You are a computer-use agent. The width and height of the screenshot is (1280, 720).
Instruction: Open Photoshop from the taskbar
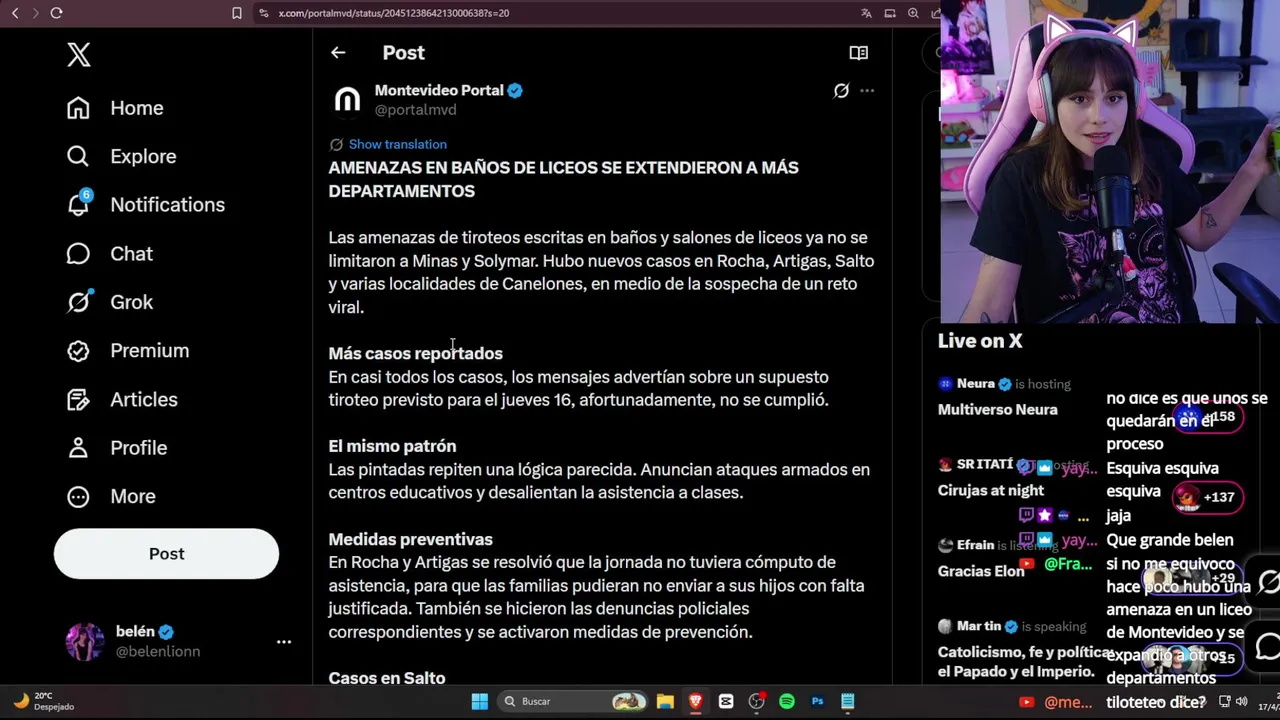pyautogui.click(x=817, y=701)
